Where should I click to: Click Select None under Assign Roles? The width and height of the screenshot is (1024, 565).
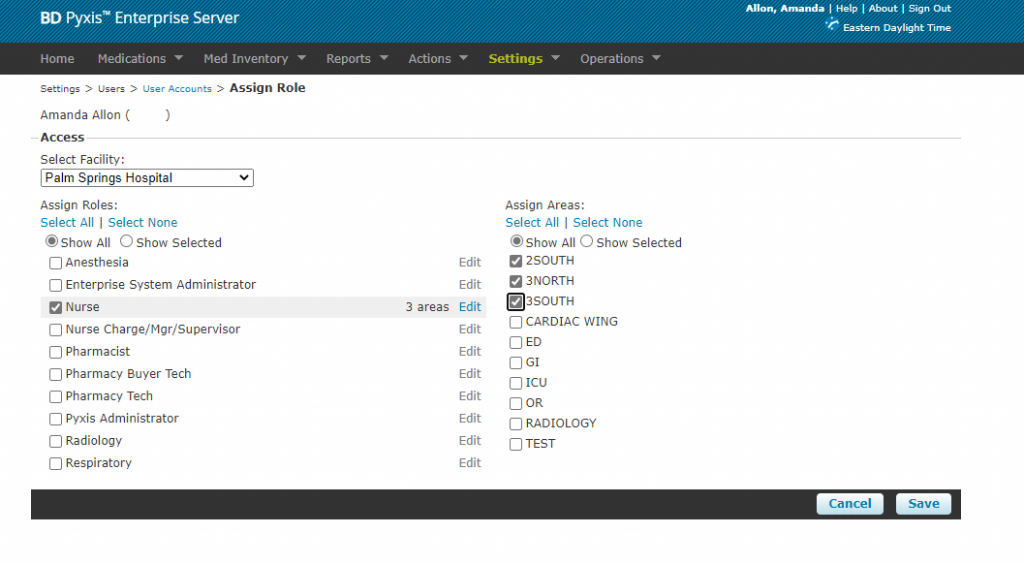point(143,223)
